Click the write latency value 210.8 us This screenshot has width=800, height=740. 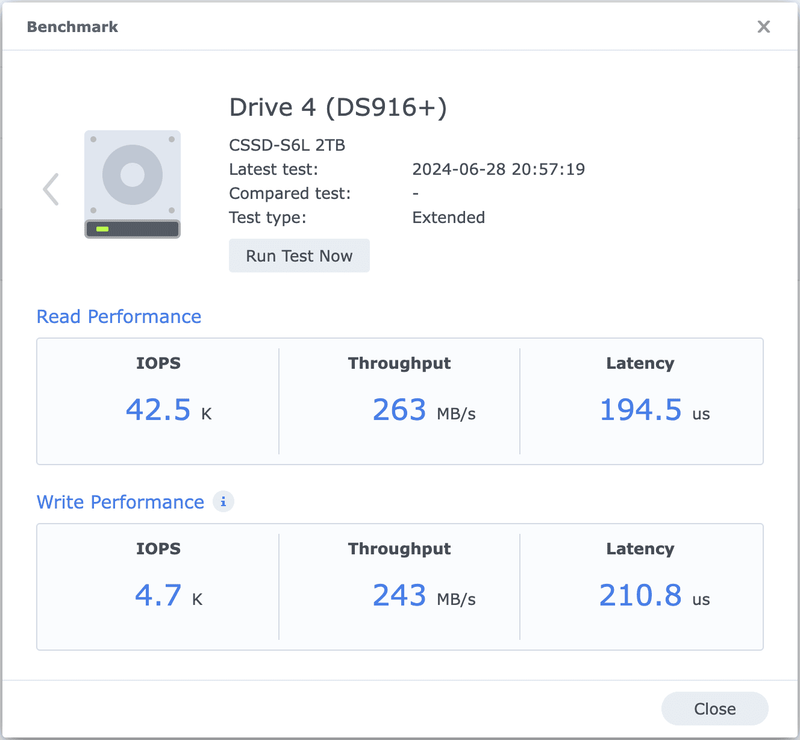pyautogui.click(x=654, y=596)
